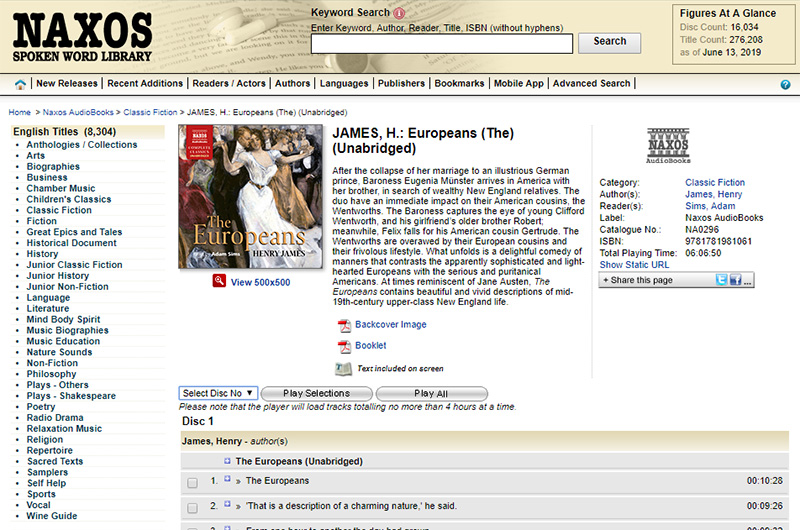
Task: Open the New Releases menu item
Action: tap(67, 84)
